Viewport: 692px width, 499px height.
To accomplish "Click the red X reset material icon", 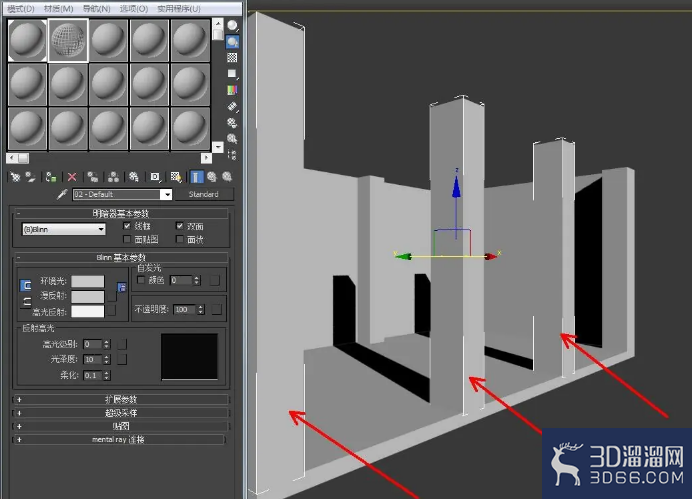I will [72, 177].
